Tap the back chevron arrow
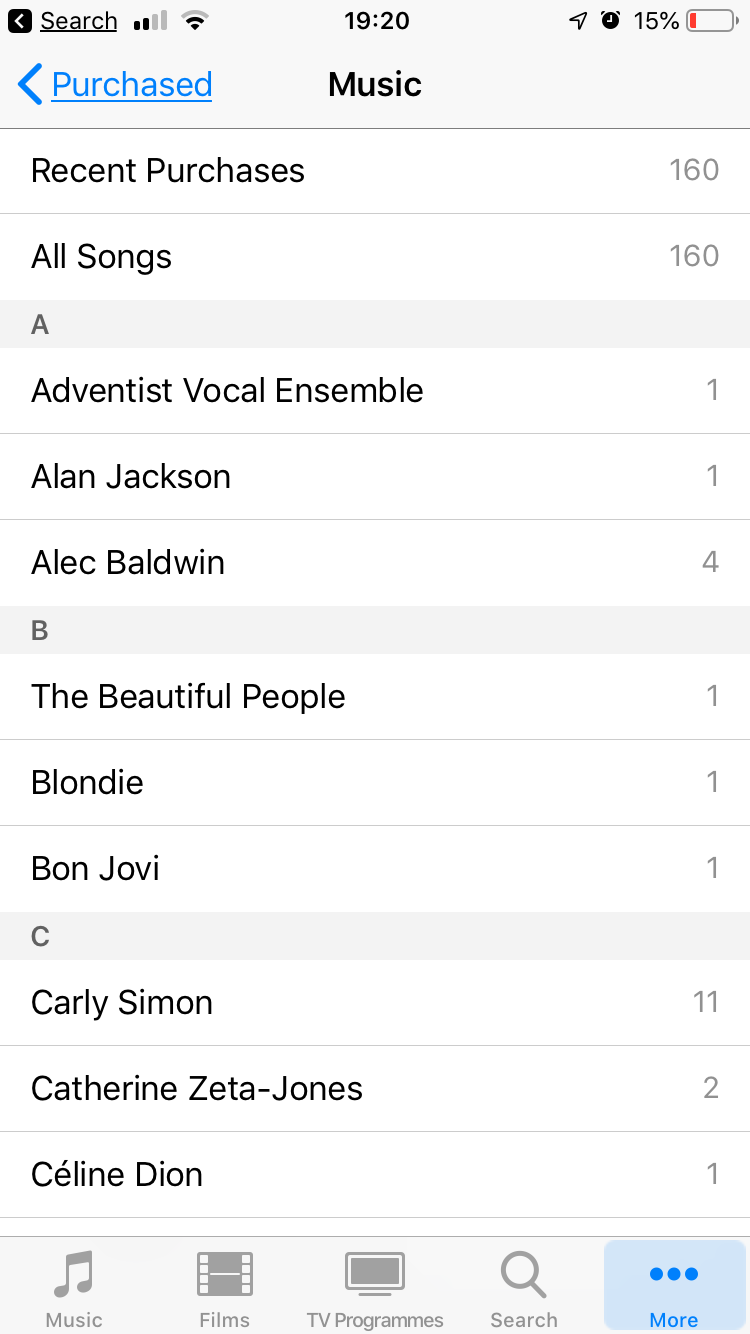Image resolution: width=750 pixels, height=1334 pixels. coord(30,85)
